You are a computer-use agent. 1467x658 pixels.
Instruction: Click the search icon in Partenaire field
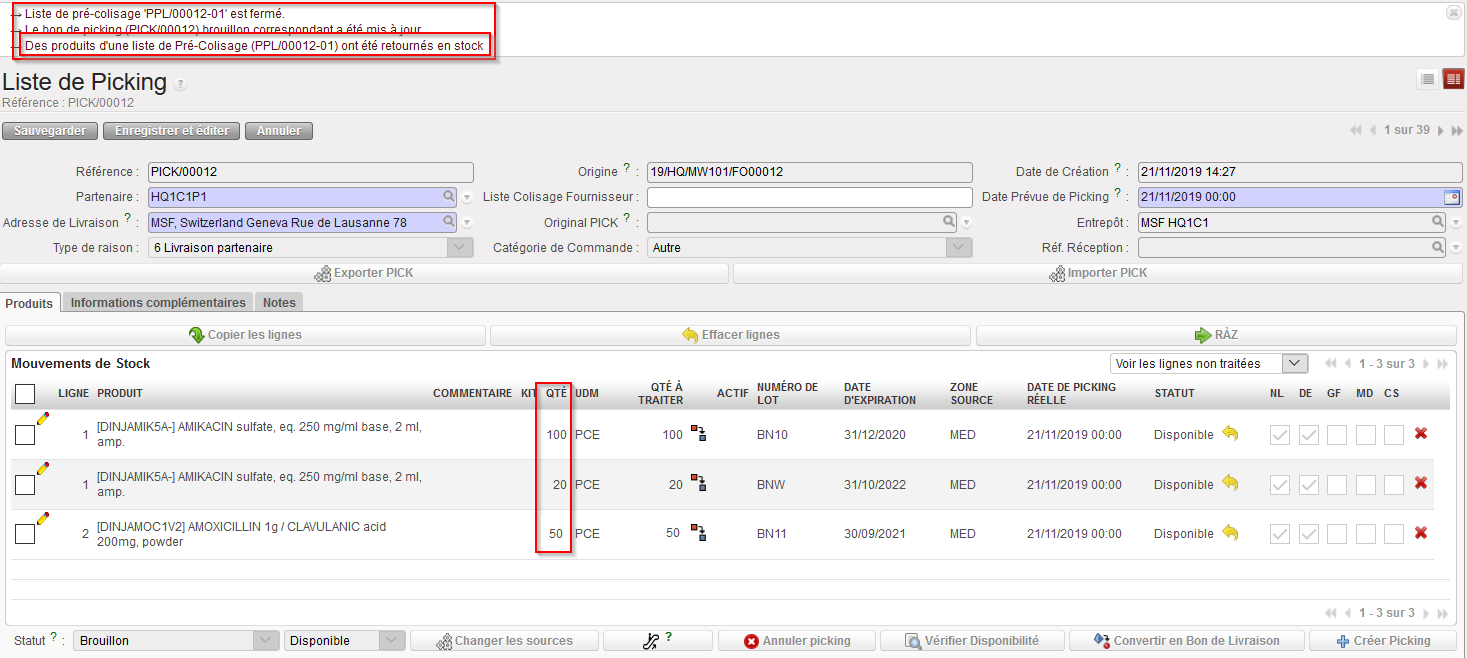coord(448,197)
